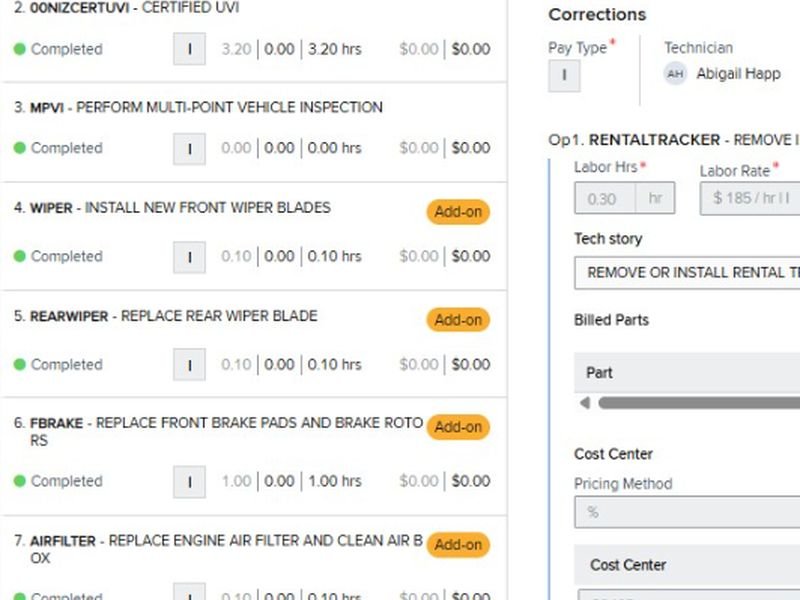Image resolution: width=800 pixels, height=600 pixels.
Task: Click the Billed Parts horizontal scrollbar
Action: tap(699, 403)
